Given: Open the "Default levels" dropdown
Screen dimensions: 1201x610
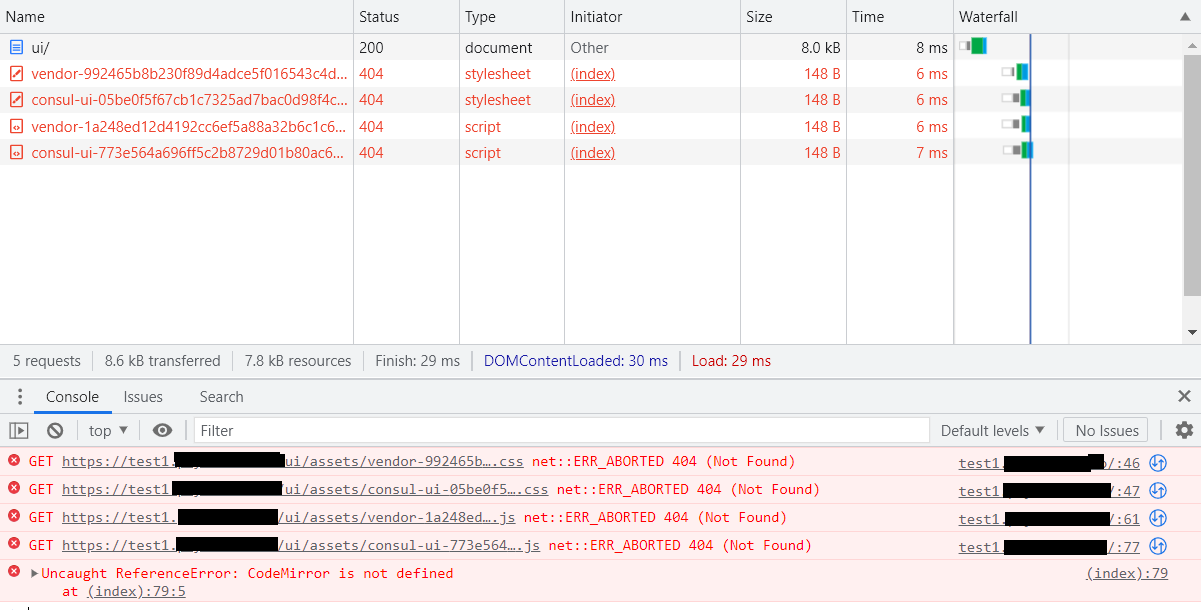Looking at the screenshot, I should point(991,430).
